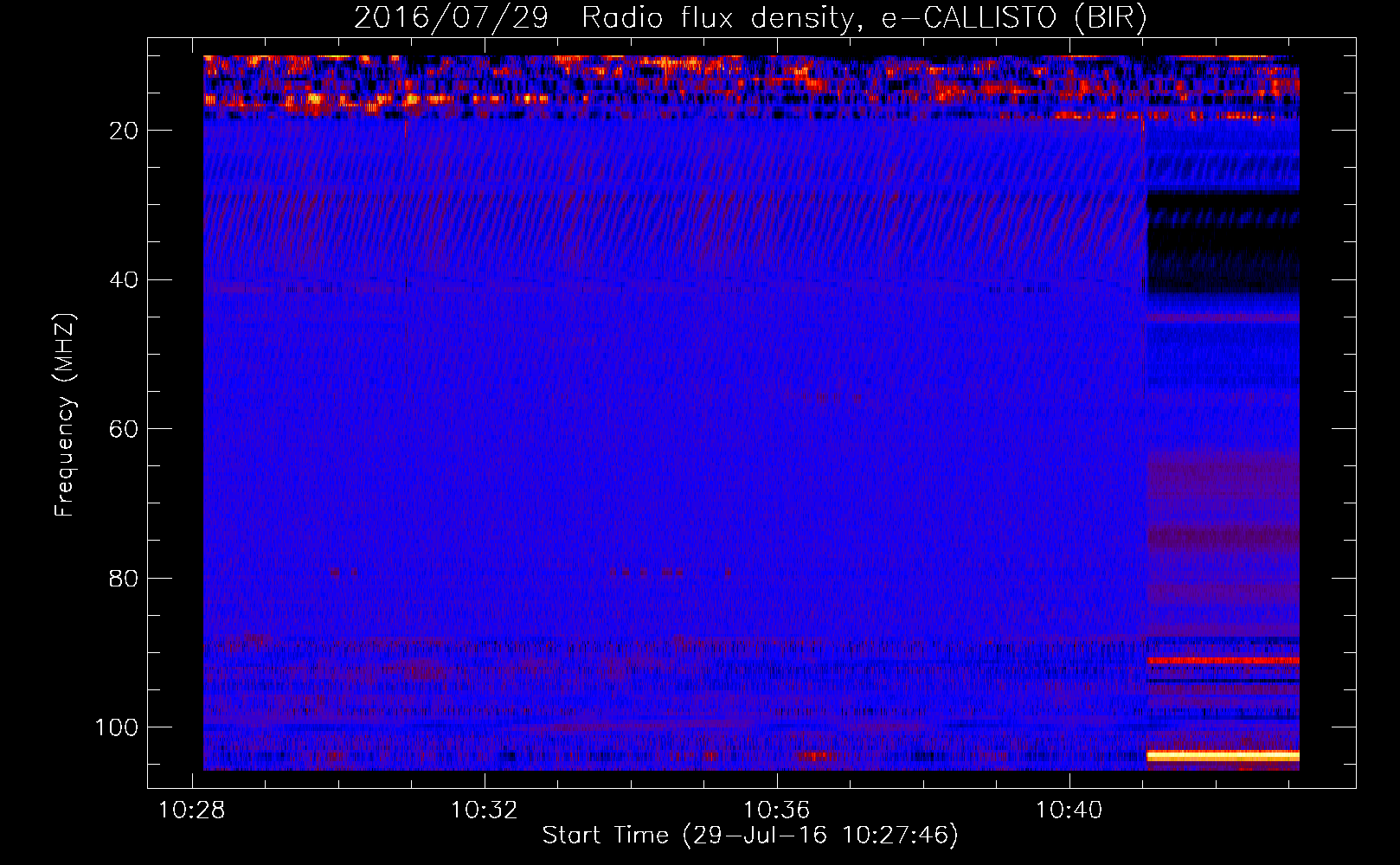Viewport: 1400px width, 865px height.
Task: Click the 'Start Time (29-Jul-16 10:27:46)' x-axis label
Action: click(x=750, y=836)
